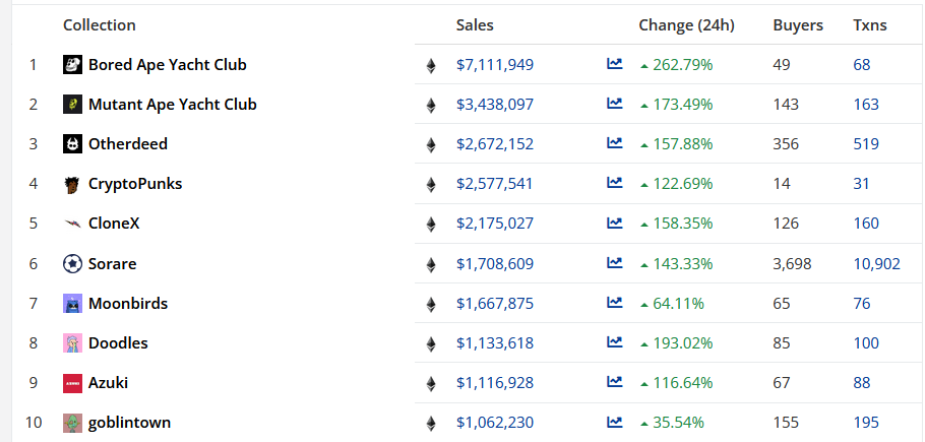Open the goblintown collection link

[129, 422]
